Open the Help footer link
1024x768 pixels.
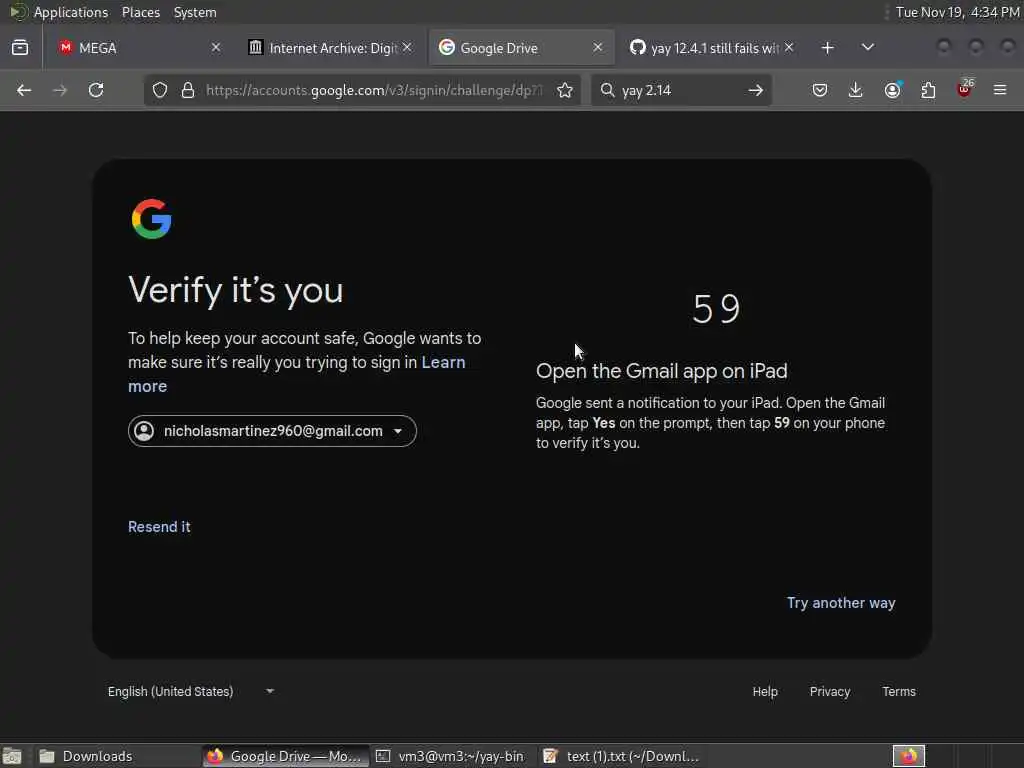pos(765,692)
